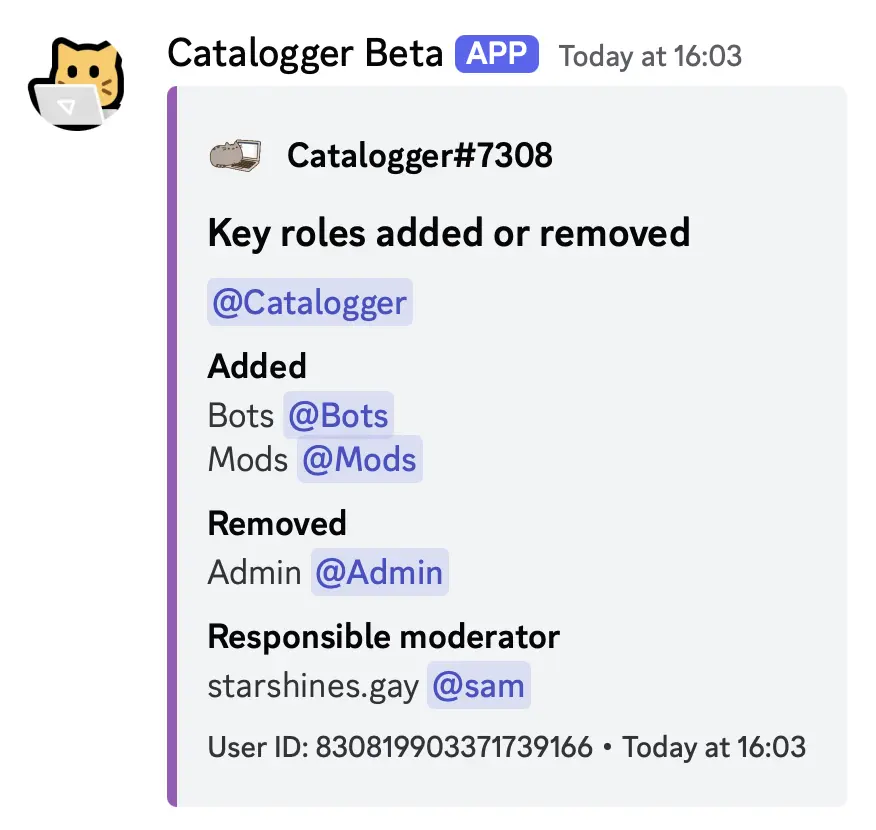Click the small cat icon beside Catalogger#7308
Viewport: 876px width, 830px height.
[x=234, y=155]
